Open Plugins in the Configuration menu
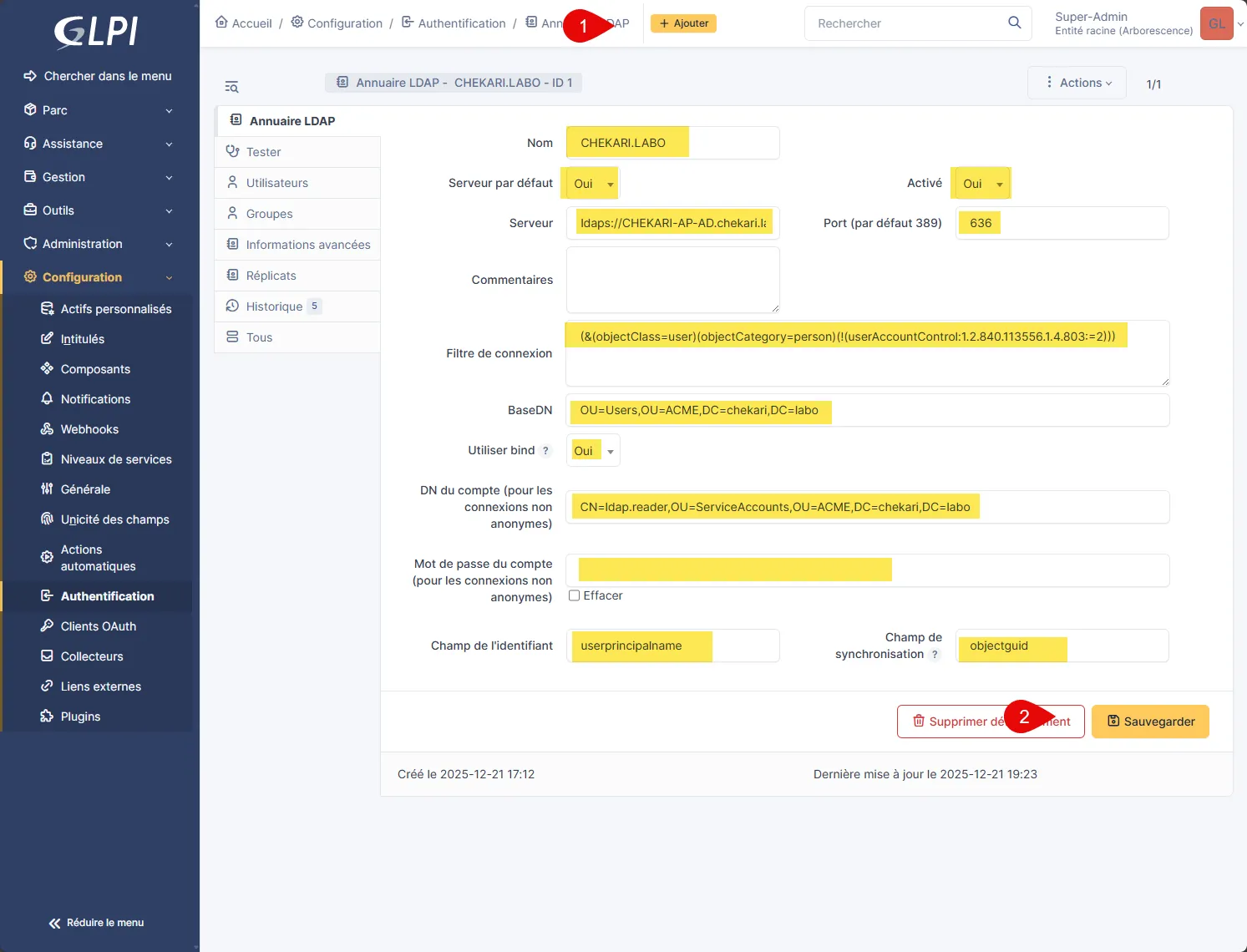 click(x=80, y=717)
